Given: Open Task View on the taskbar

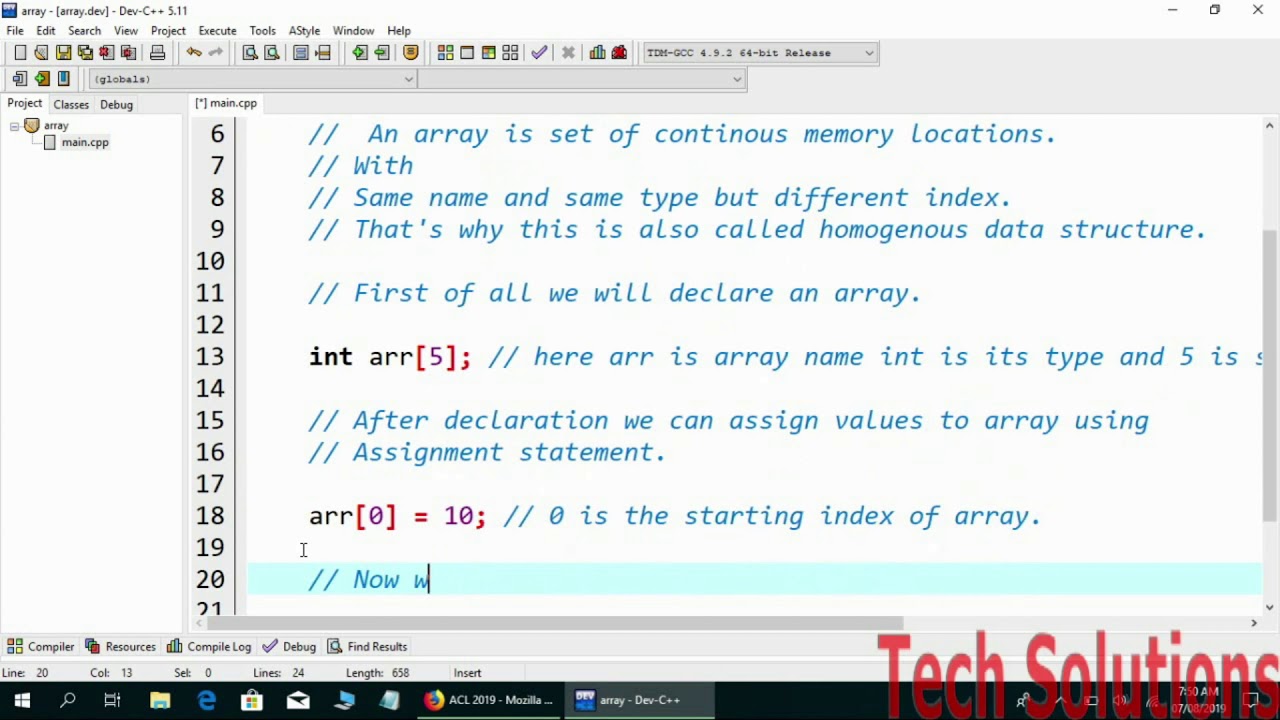Looking at the screenshot, I should tap(113, 700).
